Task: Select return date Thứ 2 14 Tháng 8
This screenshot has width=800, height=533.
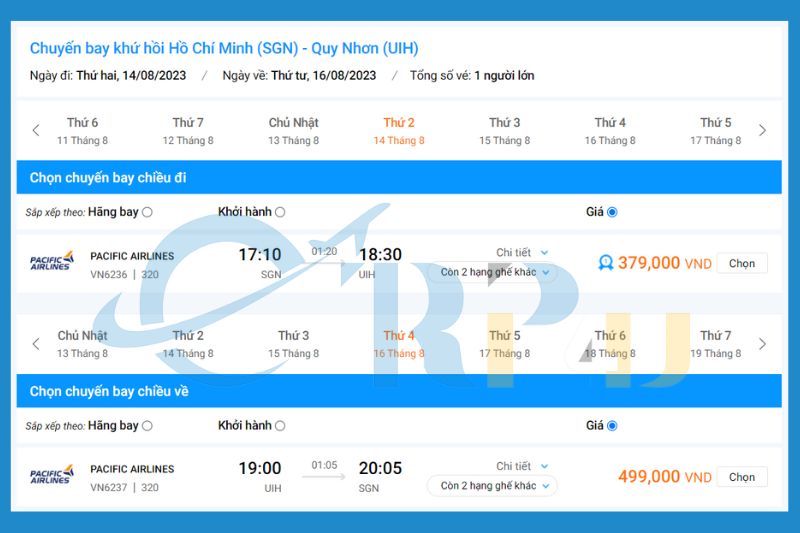Action: click(x=188, y=344)
